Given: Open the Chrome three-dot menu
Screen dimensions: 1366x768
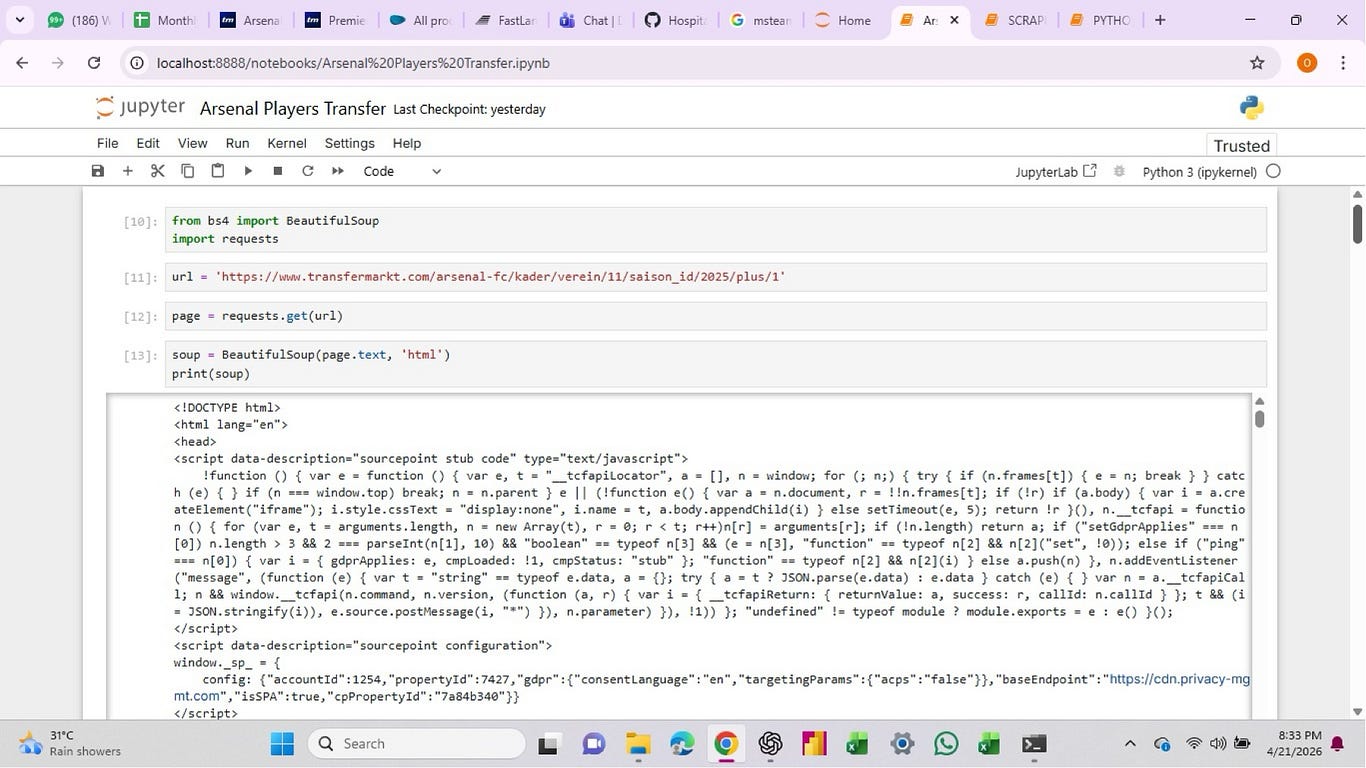Looking at the screenshot, I should tap(1343, 63).
